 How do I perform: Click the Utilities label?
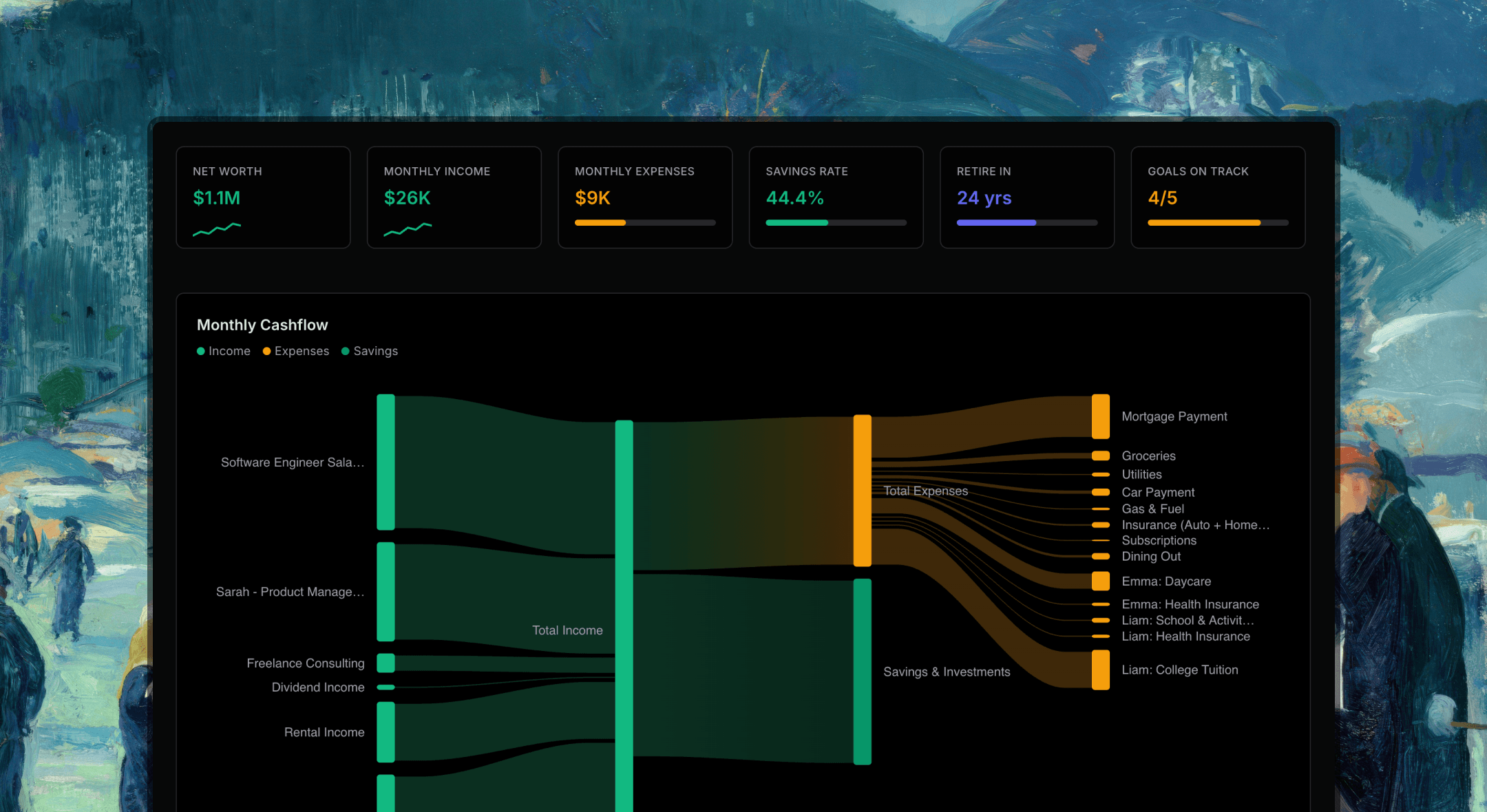[x=1142, y=474]
